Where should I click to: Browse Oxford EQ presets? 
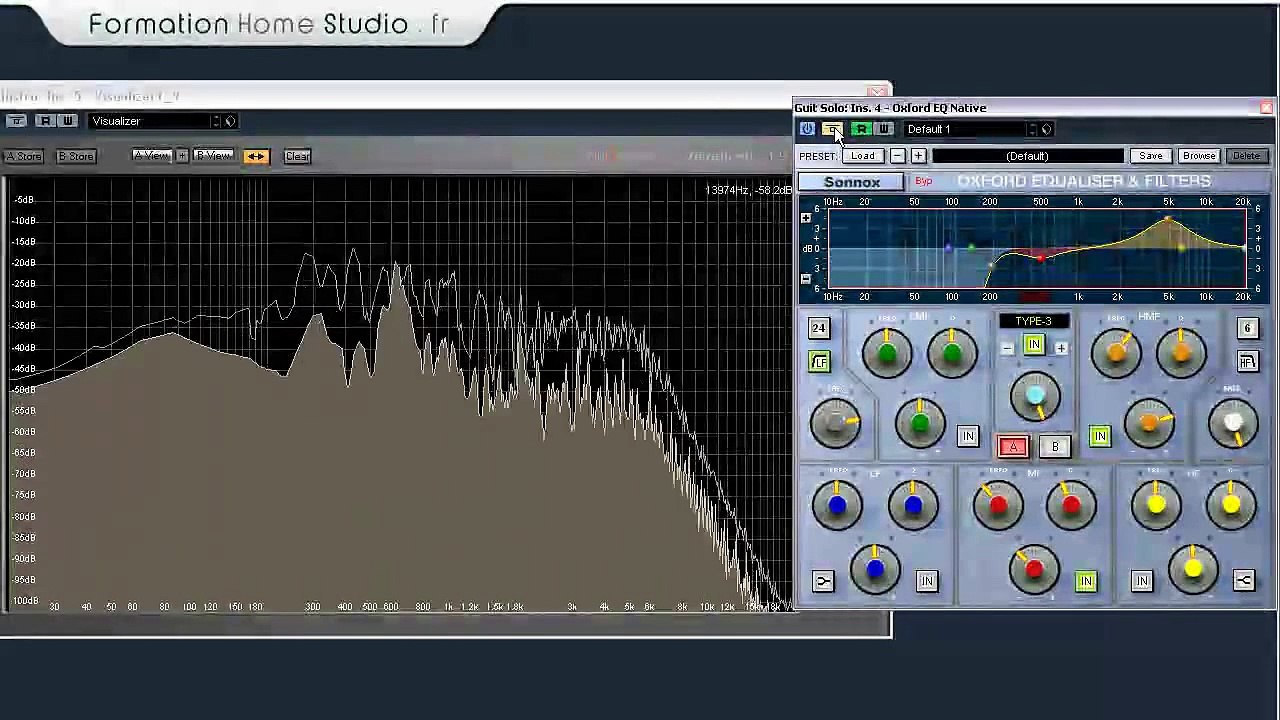pyautogui.click(x=1198, y=156)
